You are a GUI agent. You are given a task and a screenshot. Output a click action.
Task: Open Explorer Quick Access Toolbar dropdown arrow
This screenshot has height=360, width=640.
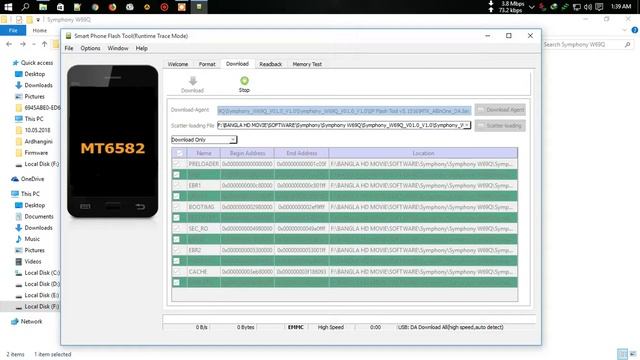(x=38, y=20)
